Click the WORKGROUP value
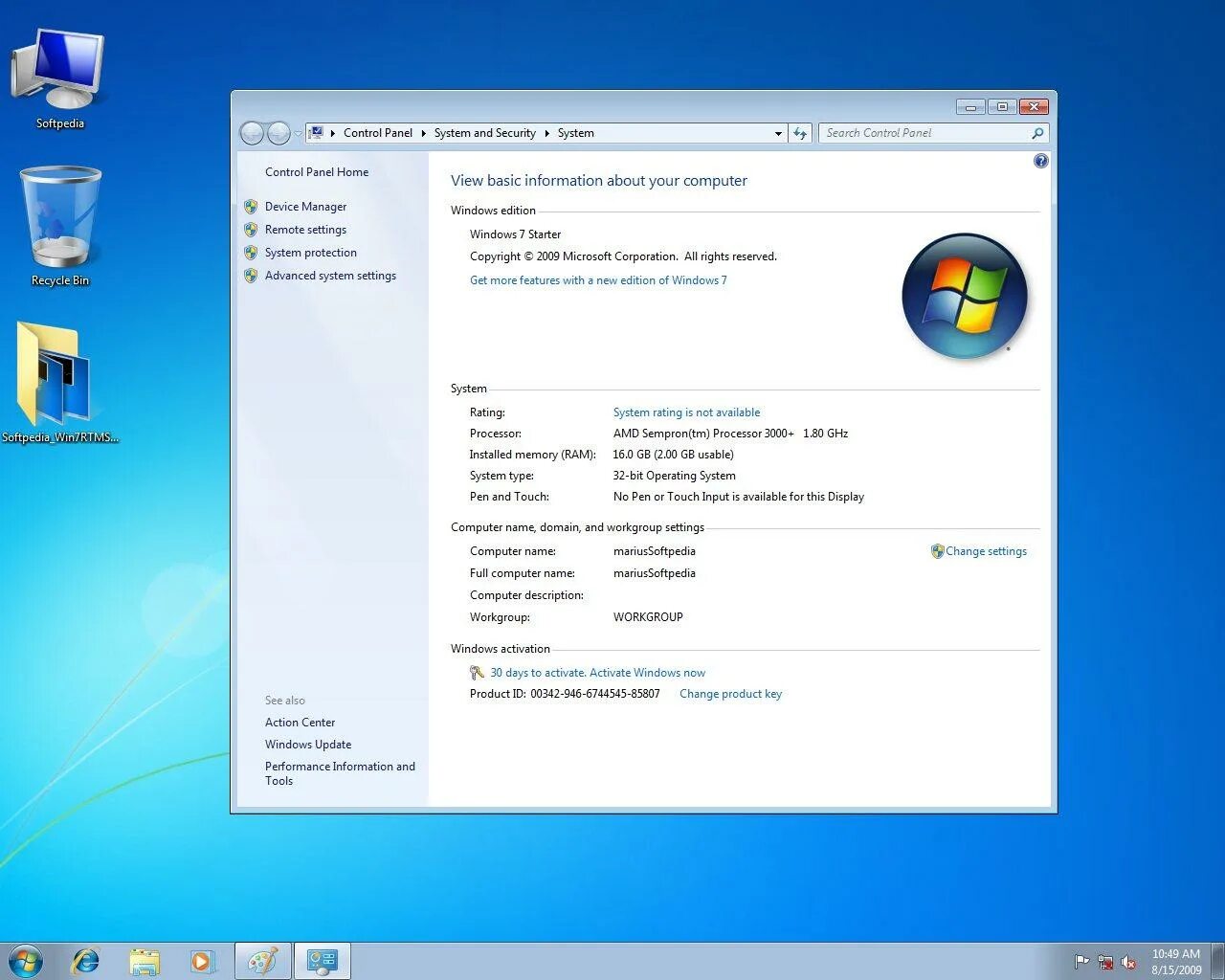1225x980 pixels. tap(648, 617)
